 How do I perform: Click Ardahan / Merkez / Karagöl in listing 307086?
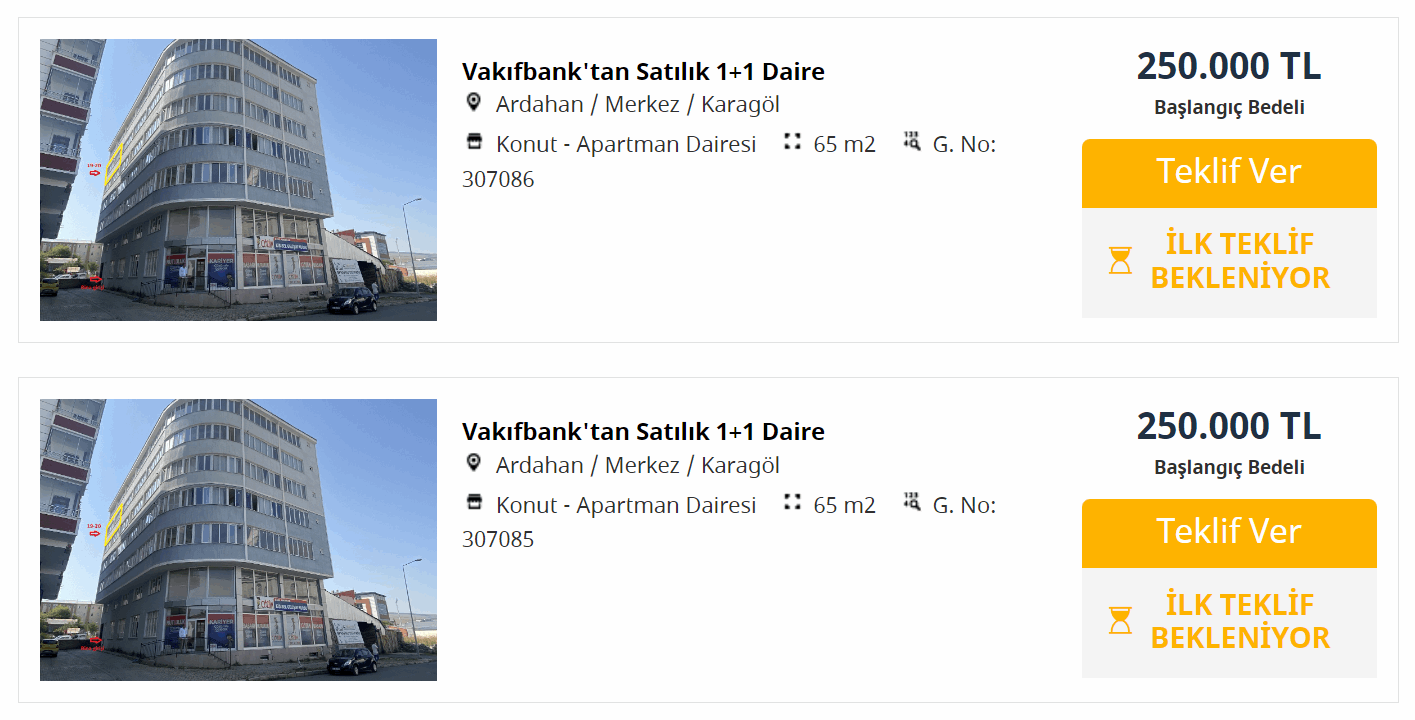coord(638,104)
